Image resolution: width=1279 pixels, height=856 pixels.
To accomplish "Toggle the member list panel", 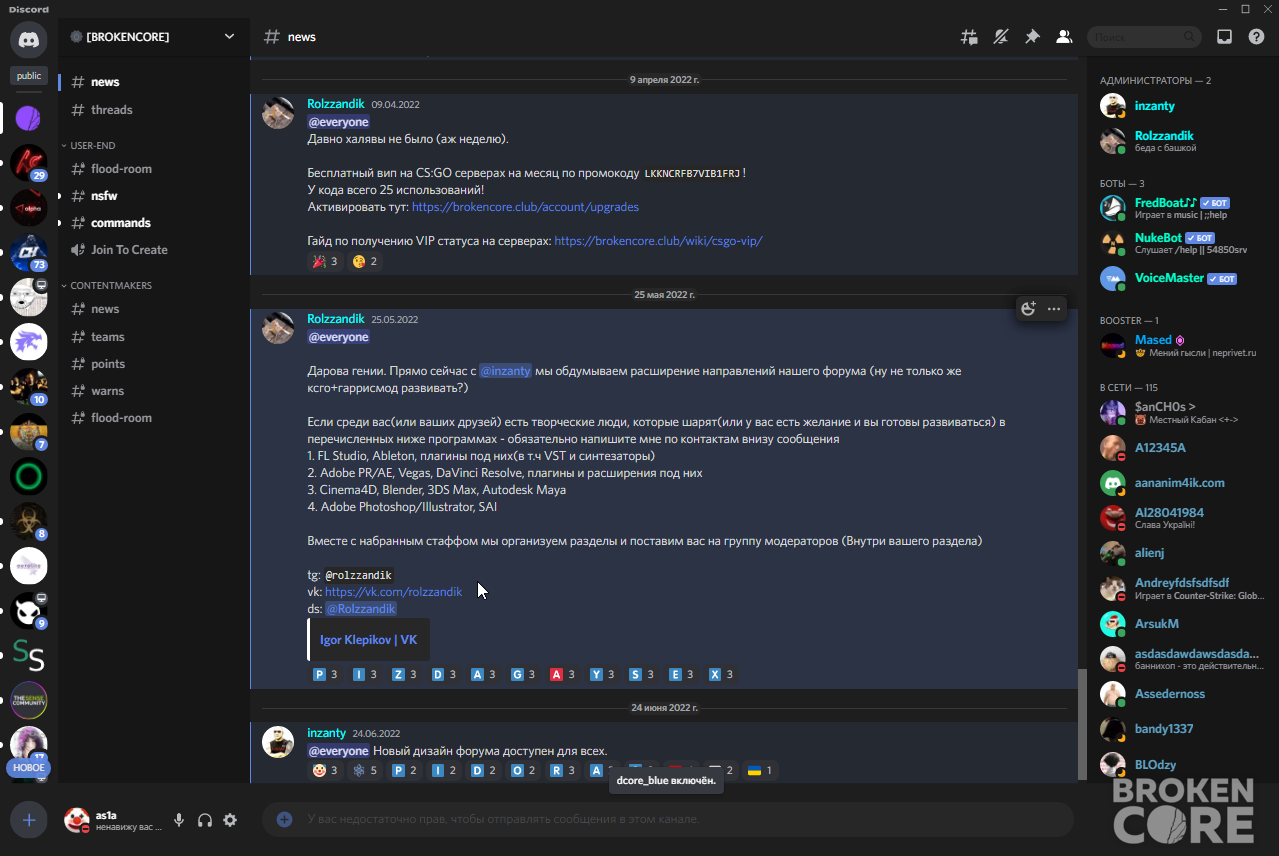I will coord(1064,37).
